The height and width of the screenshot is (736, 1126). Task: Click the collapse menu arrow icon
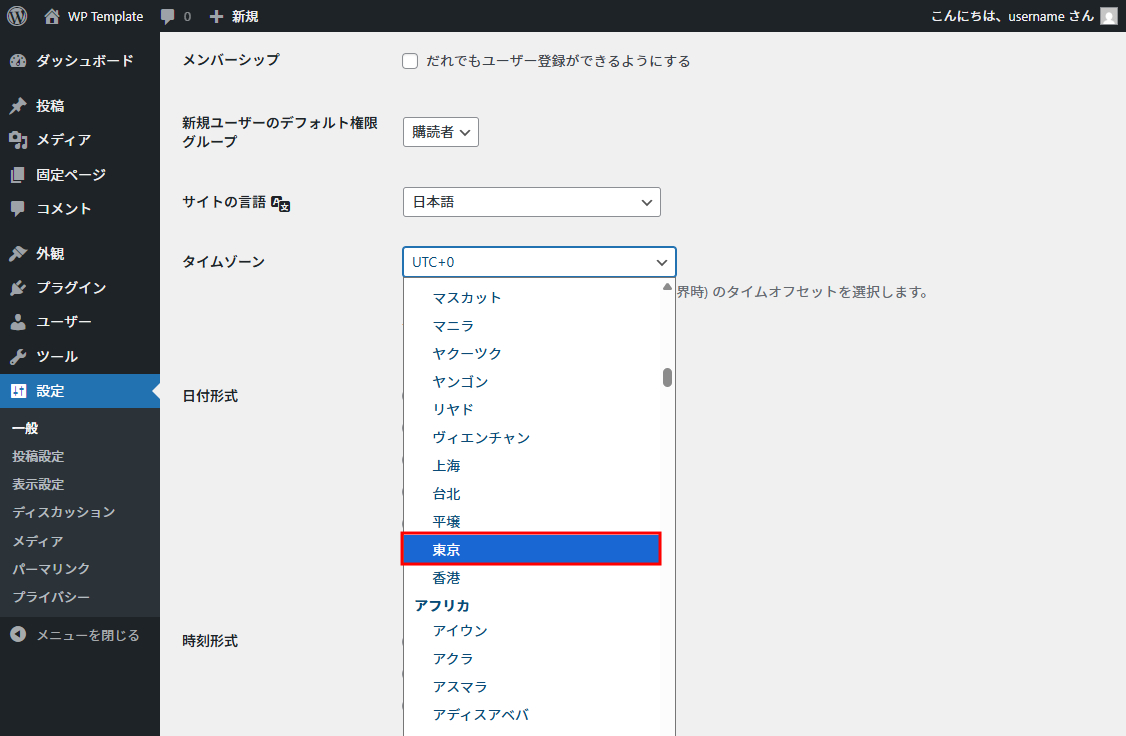pyautogui.click(x=18, y=635)
